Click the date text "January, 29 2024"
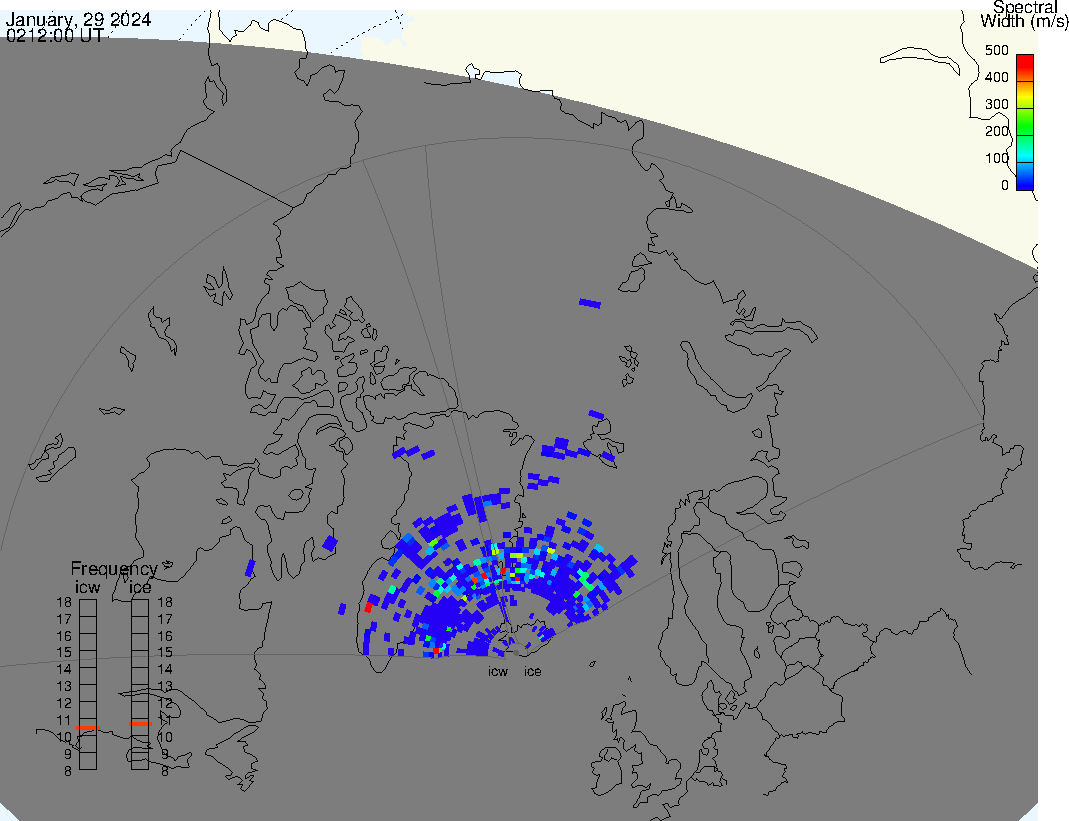The width and height of the screenshot is (1069, 821). pos(78,19)
